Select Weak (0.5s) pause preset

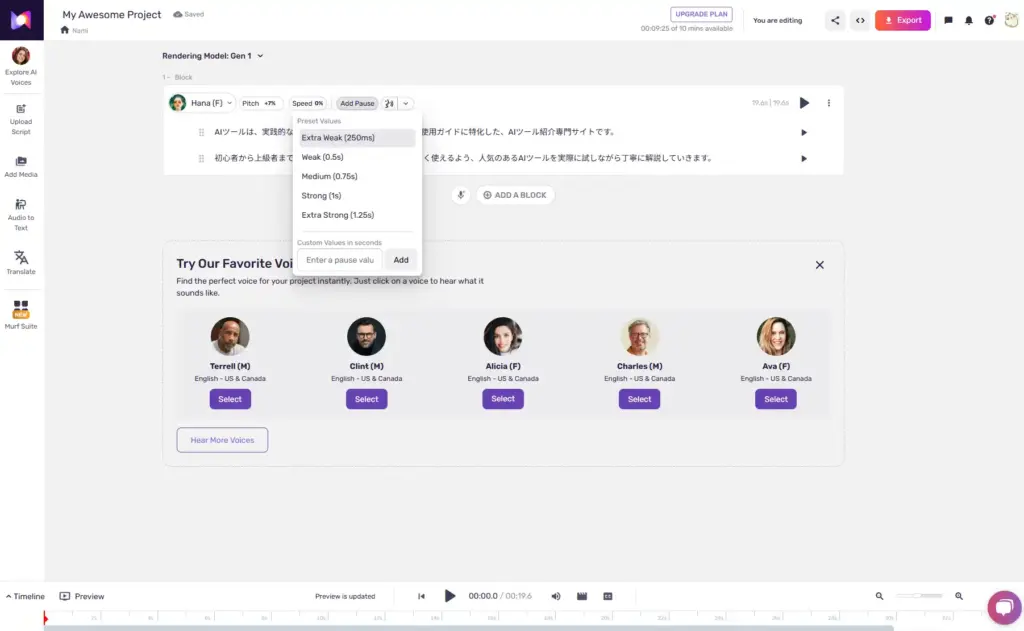point(357,157)
